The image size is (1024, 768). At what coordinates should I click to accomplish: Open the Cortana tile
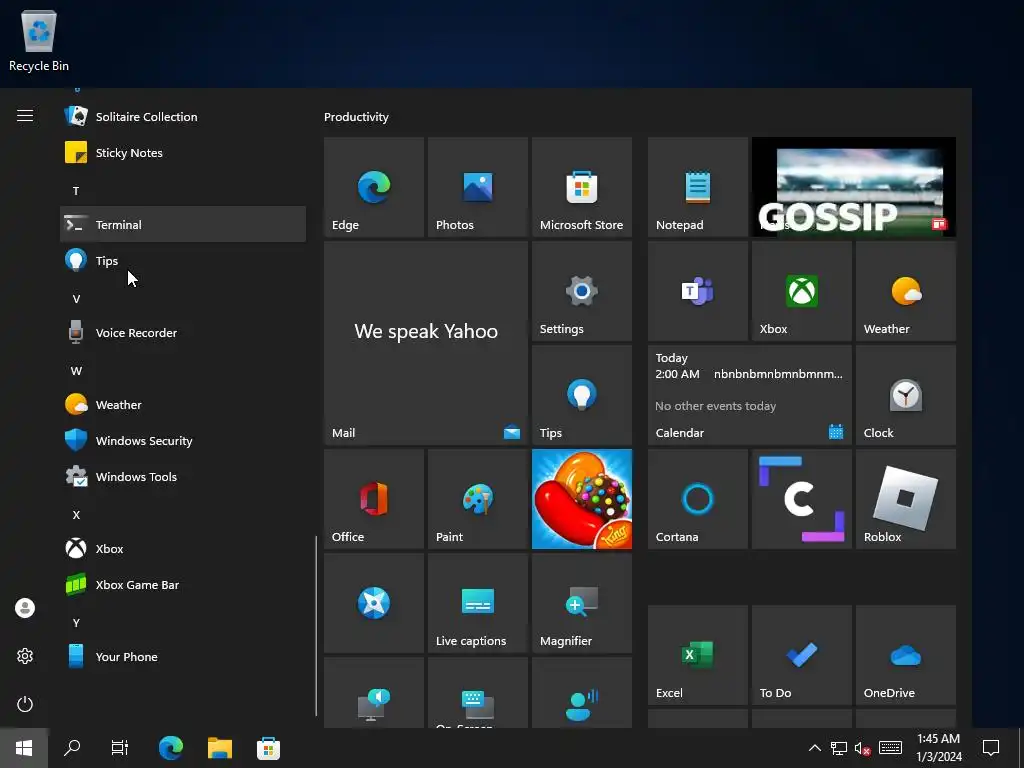(697, 499)
